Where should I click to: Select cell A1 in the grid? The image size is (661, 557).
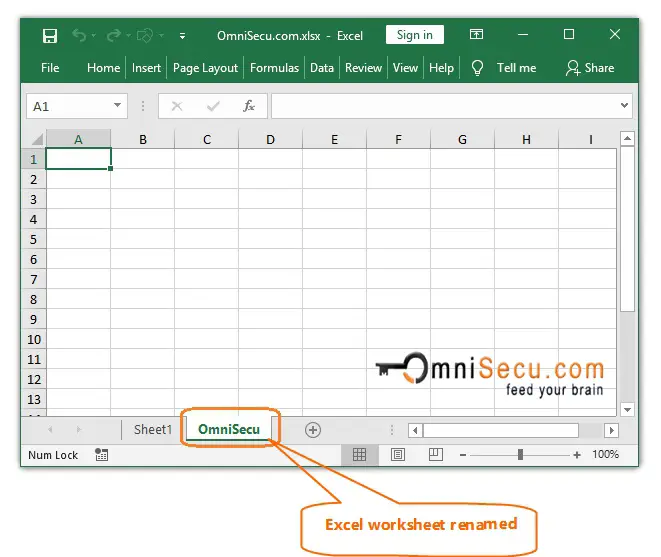[78, 159]
